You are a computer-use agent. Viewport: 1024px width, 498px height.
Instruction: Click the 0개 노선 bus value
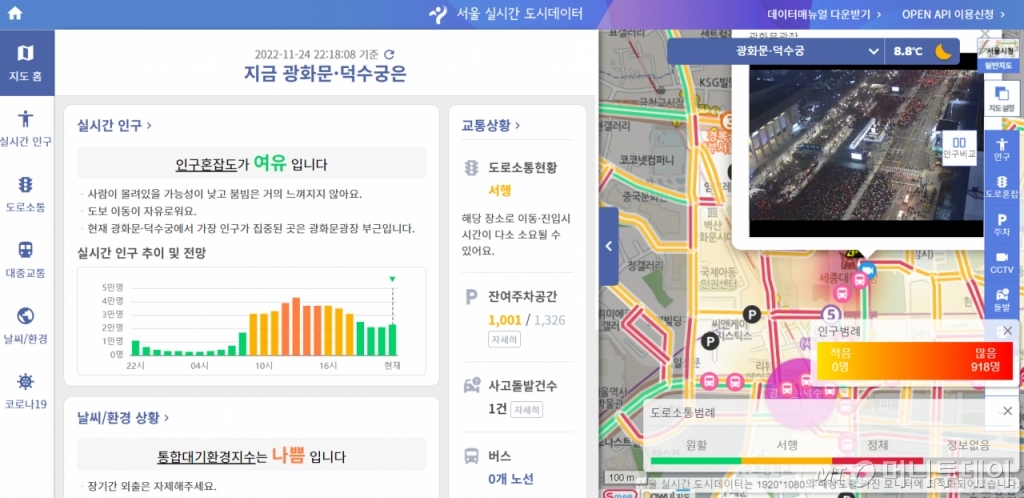511,479
